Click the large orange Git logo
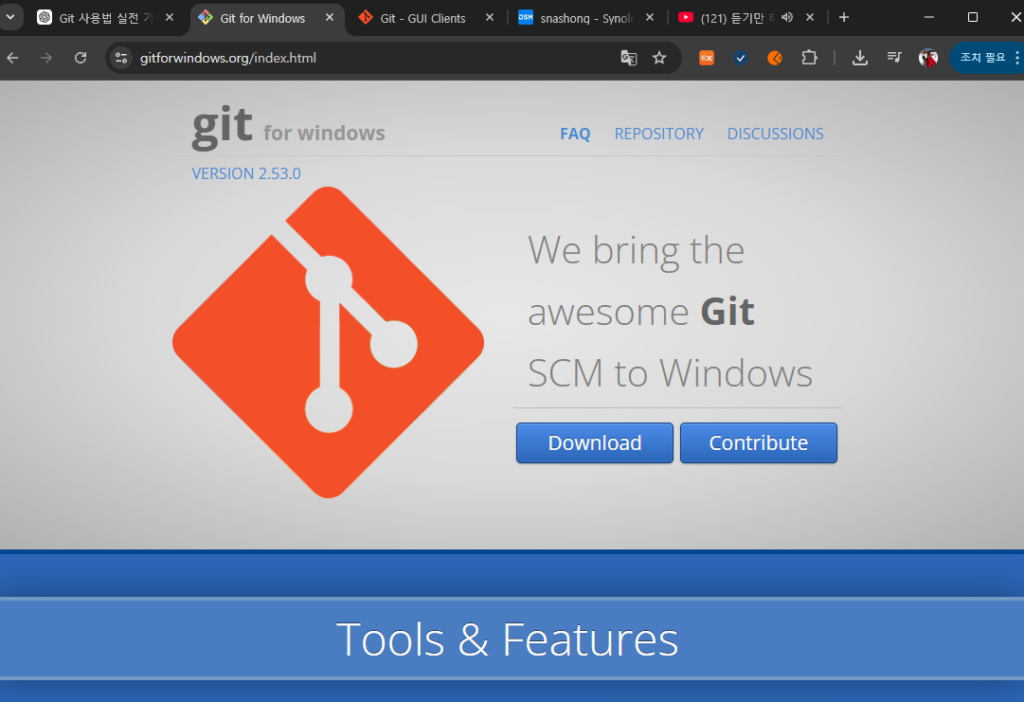 tap(328, 342)
